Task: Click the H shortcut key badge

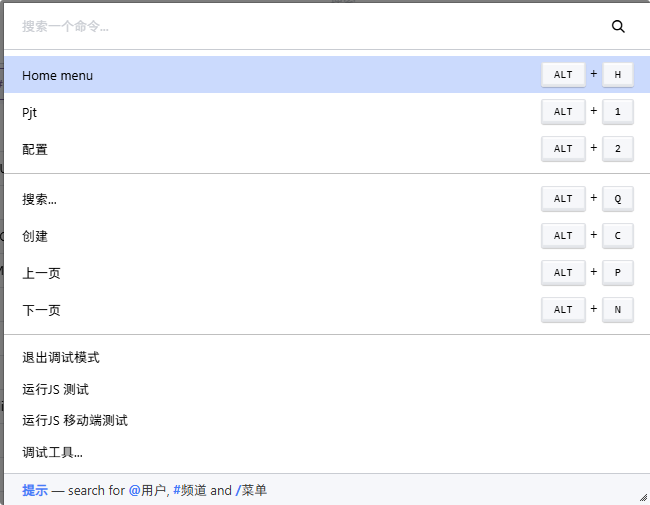Action: coord(618,75)
